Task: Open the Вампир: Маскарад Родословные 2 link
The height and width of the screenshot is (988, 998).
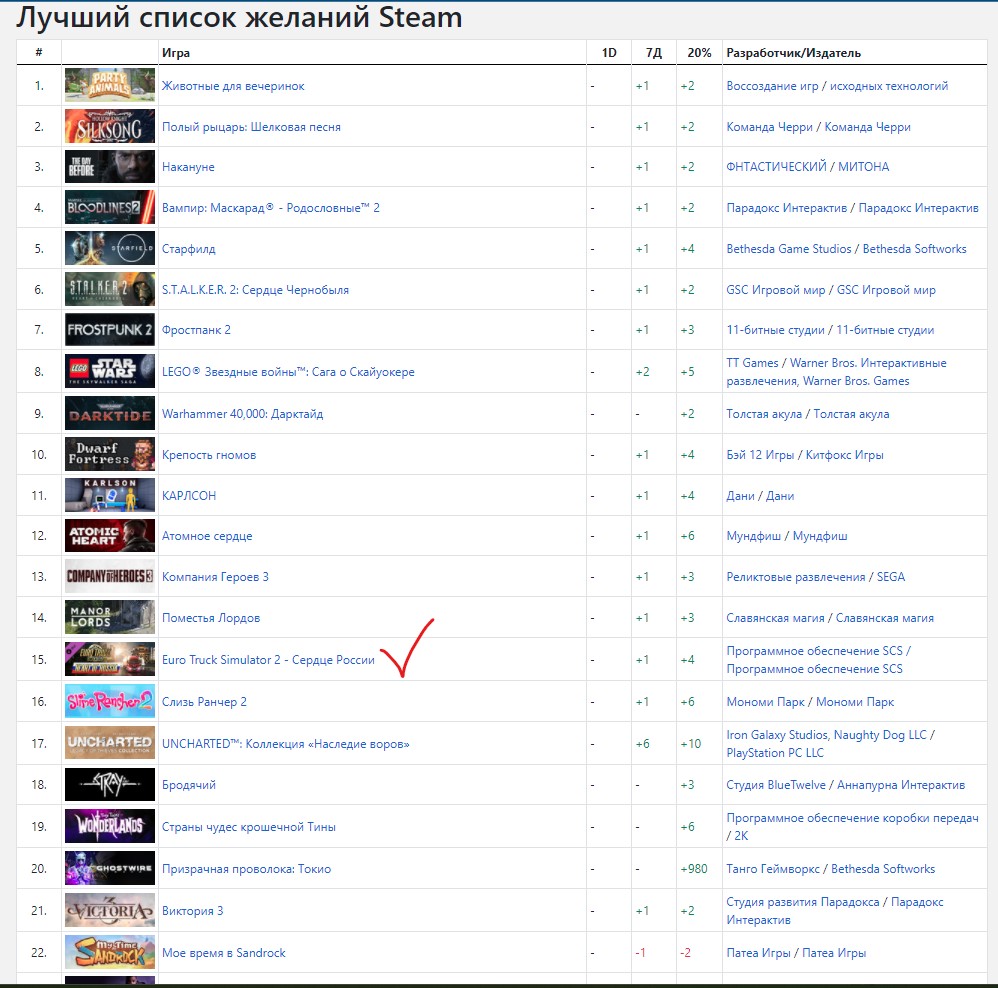Action: pos(271,208)
